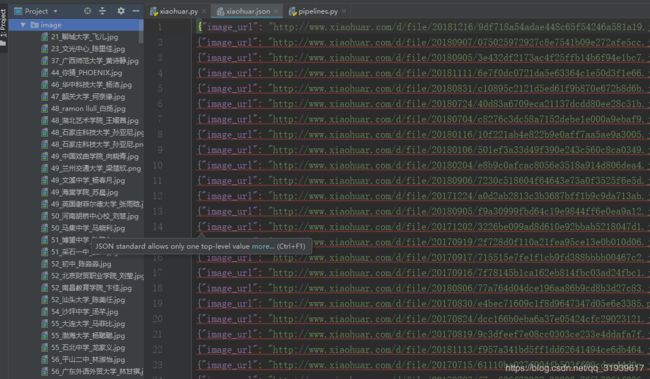This screenshot has height=379, width=650.
Task: Collapse the image folder arrow
Action: click(x=23, y=25)
